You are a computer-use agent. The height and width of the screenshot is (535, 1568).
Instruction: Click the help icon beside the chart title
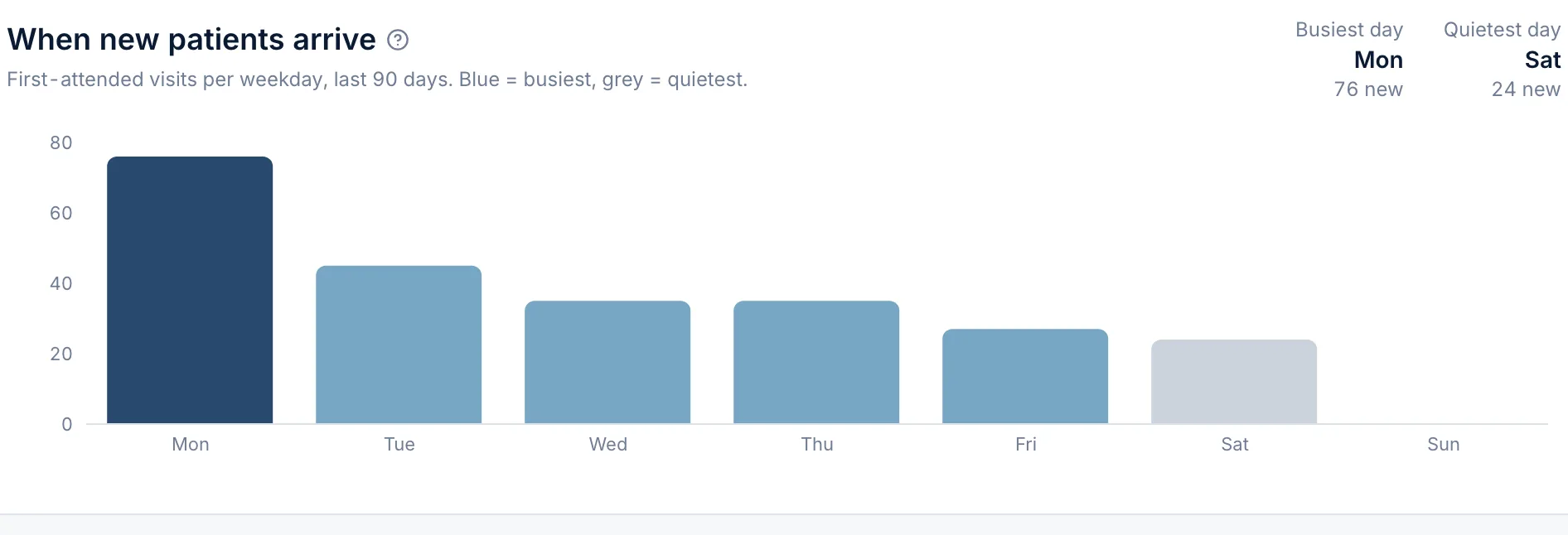point(398,40)
